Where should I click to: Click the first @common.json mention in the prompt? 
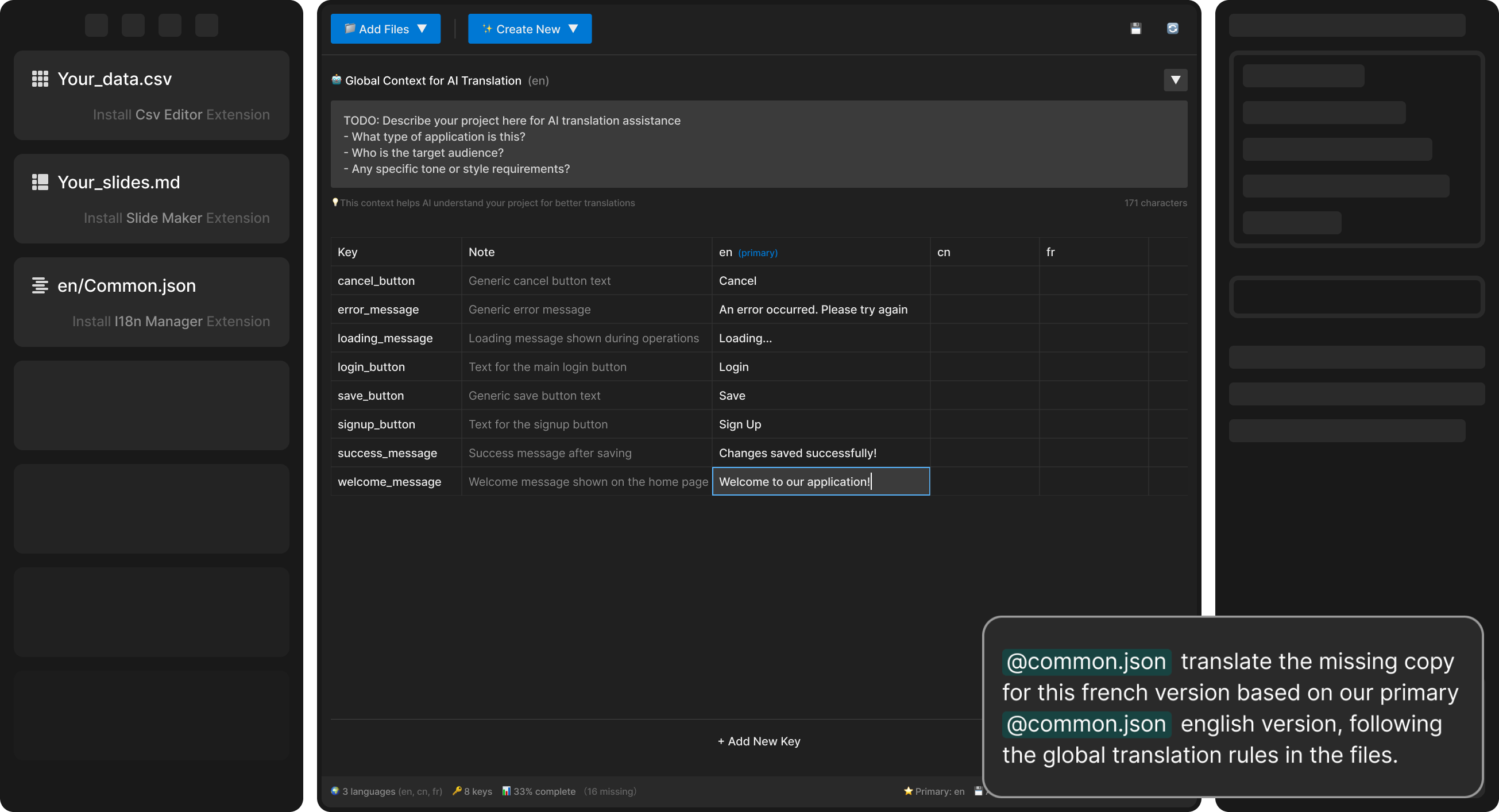(1086, 662)
